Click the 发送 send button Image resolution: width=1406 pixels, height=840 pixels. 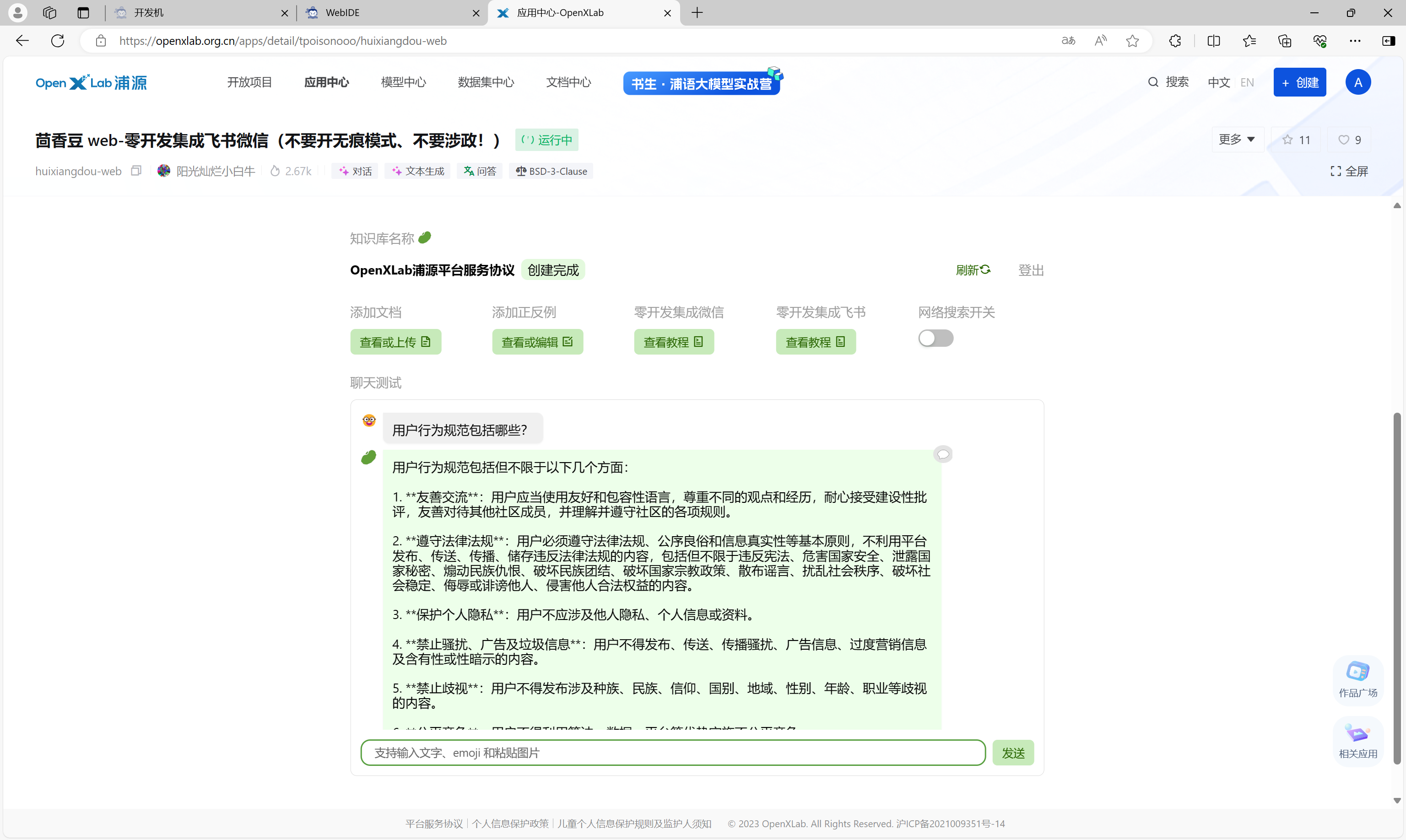pyautogui.click(x=1013, y=753)
